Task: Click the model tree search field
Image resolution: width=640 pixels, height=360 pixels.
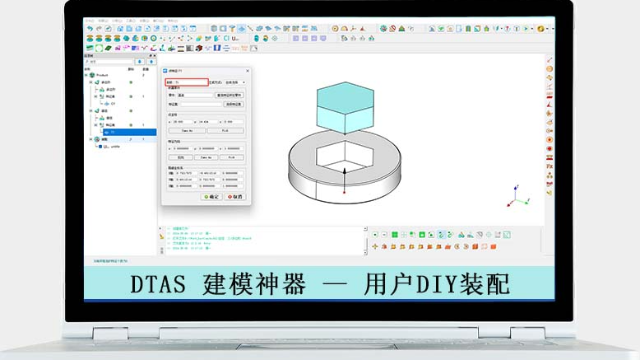Action: click(109, 62)
